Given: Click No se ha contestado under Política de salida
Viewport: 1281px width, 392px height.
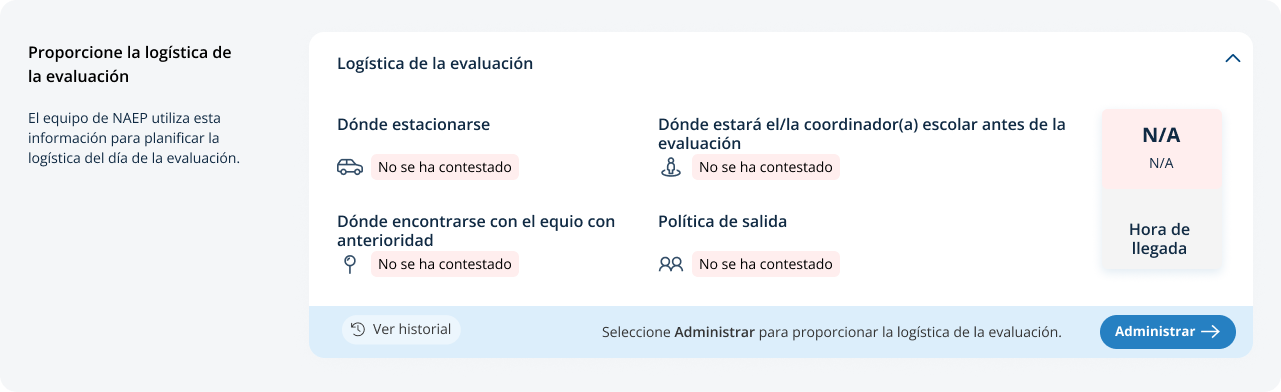Looking at the screenshot, I should pos(766,264).
